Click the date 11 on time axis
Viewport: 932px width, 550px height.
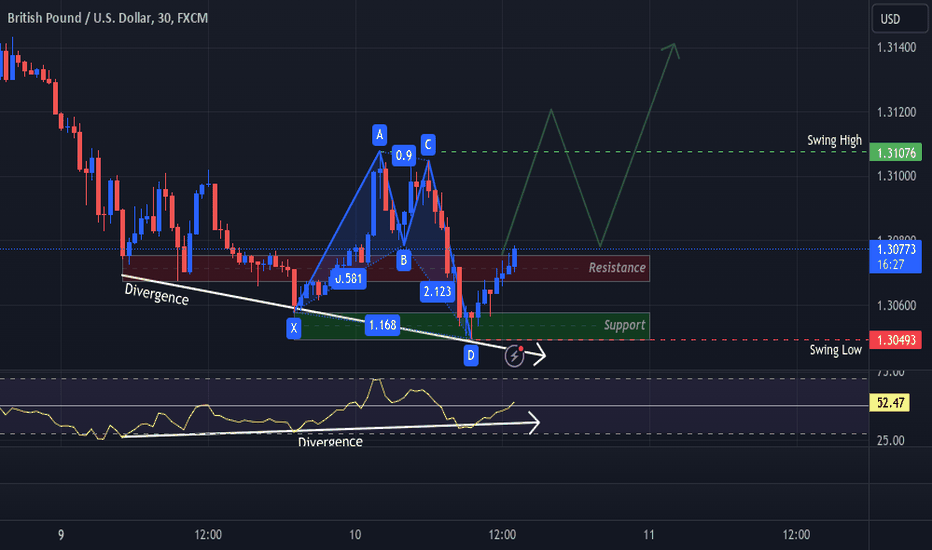[649, 535]
